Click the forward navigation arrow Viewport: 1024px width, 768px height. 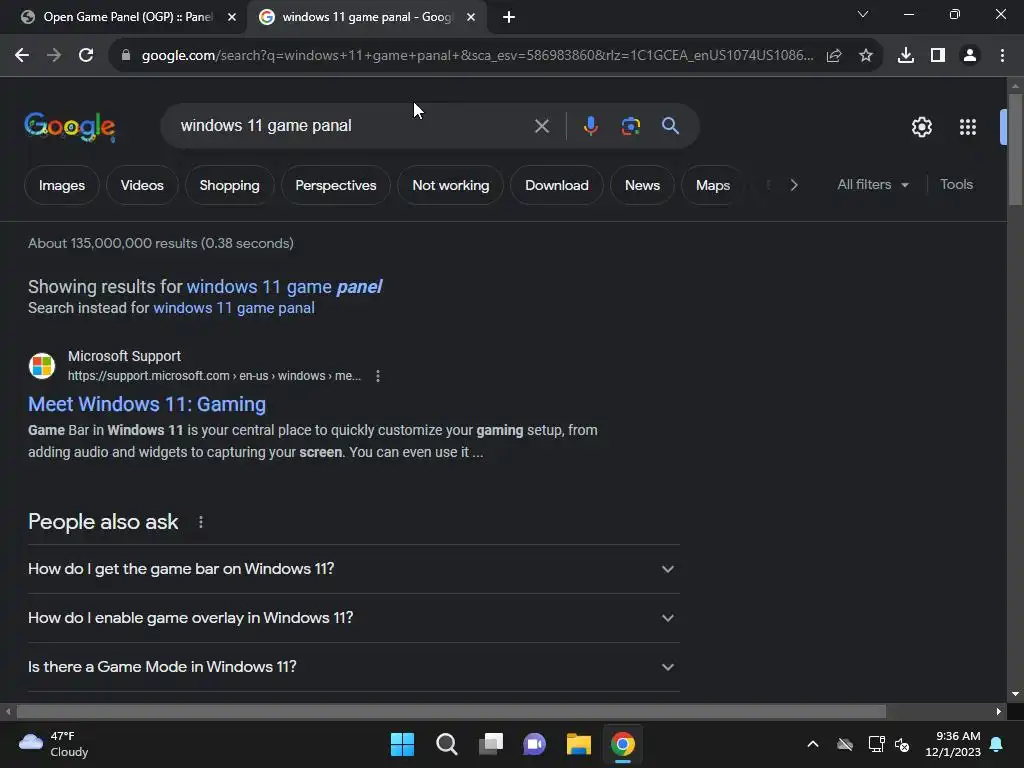[54, 56]
